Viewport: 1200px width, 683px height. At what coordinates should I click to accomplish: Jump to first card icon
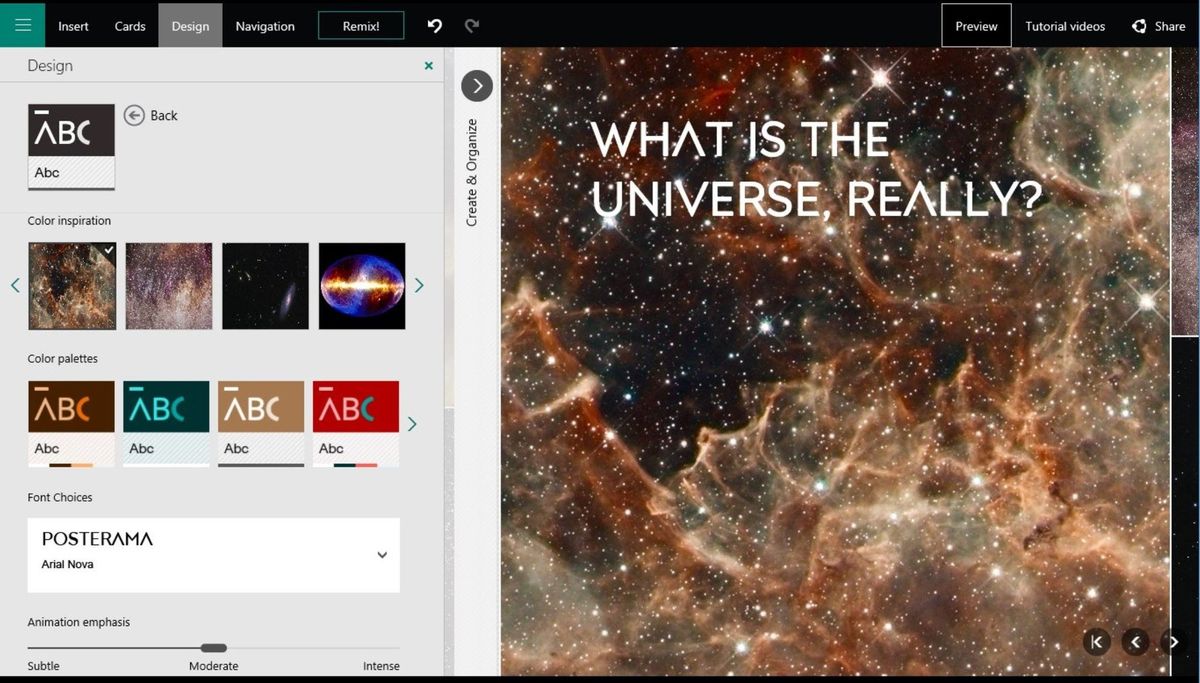[1096, 642]
